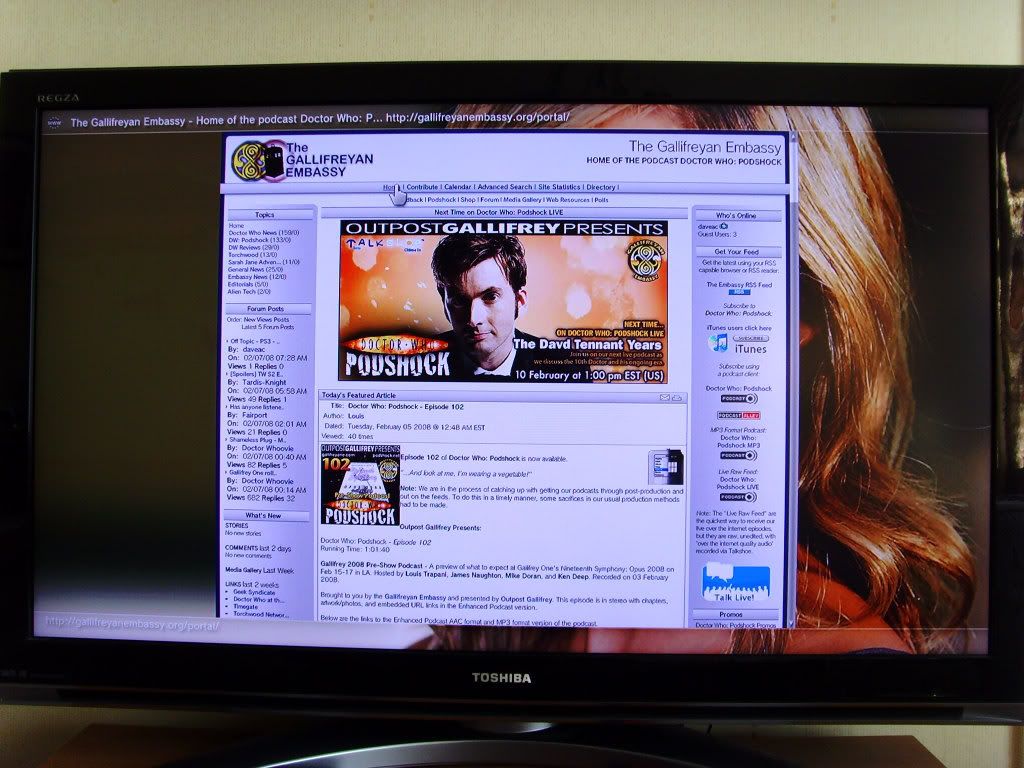
Task: Open the Shop link in the secondary navigation
Action: coord(468,200)
